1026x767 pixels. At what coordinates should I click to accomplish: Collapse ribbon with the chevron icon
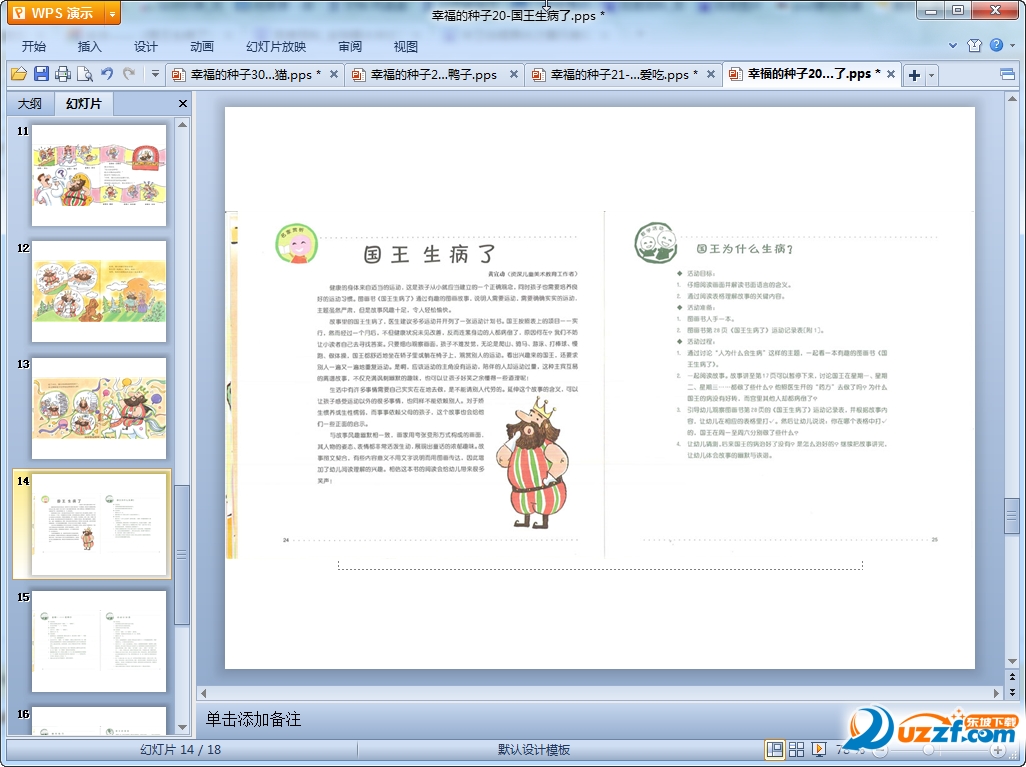pos(953,46)
